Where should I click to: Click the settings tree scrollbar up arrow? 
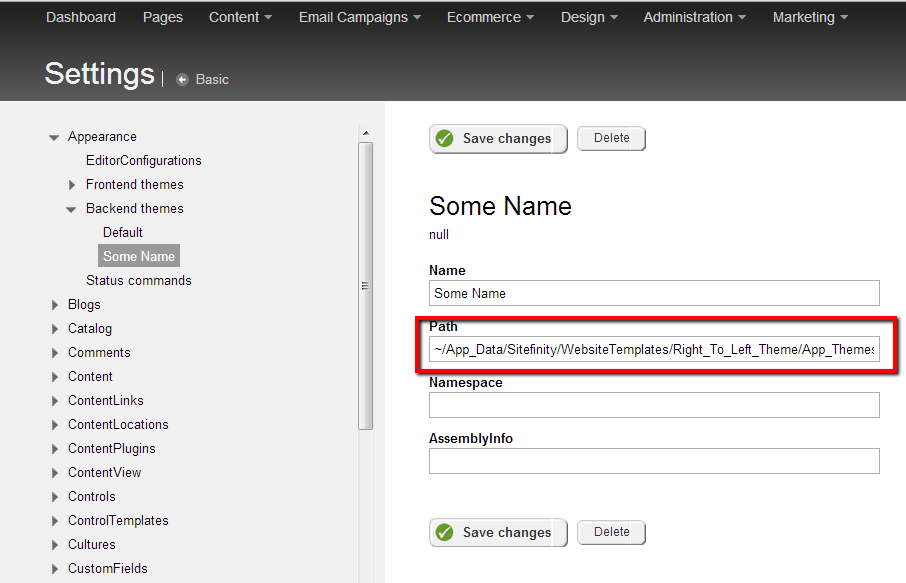366,133
